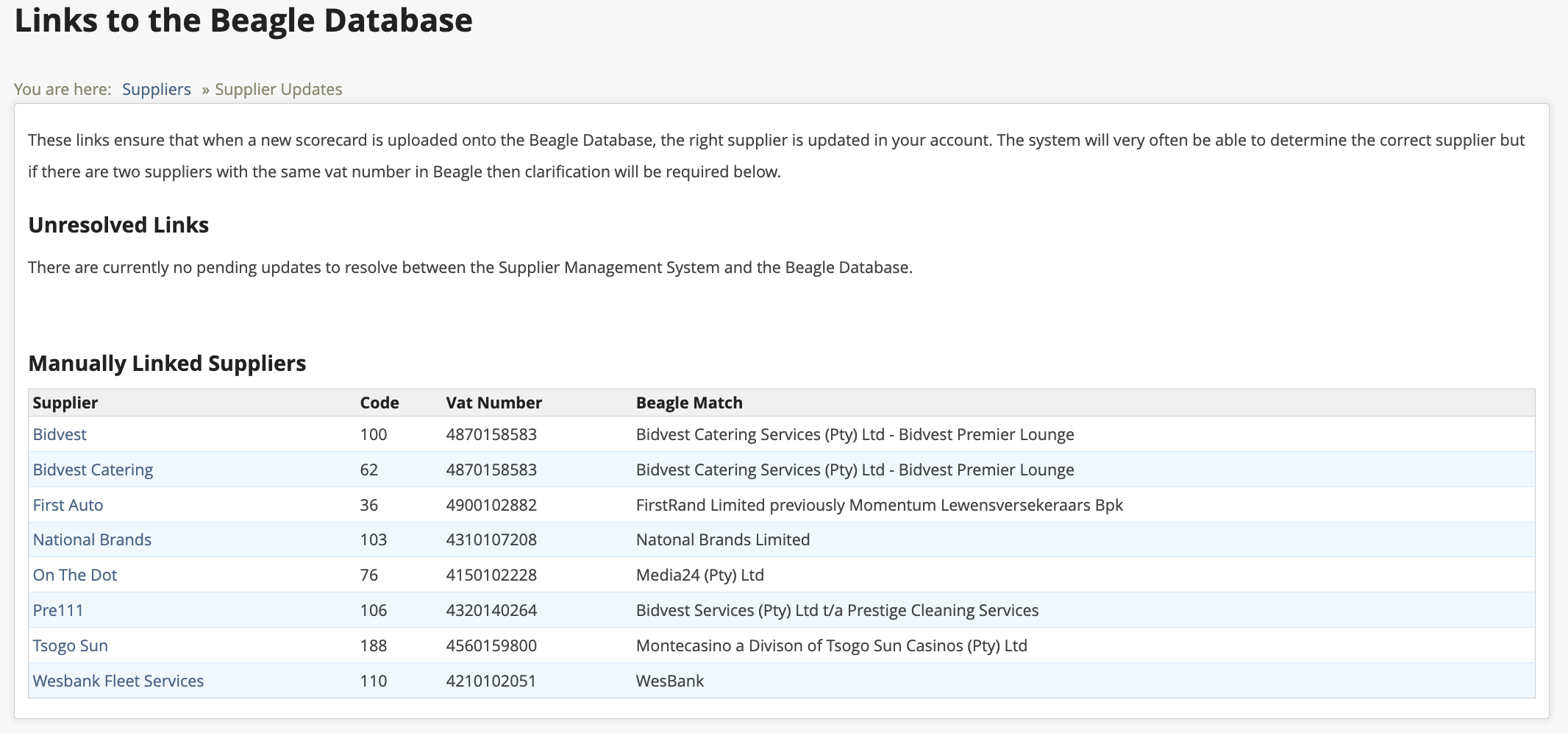Screen dimensions: 1568x733
Task: Click vat number 4870158583 in Bidvest row
Action: [x=491, y=434]
